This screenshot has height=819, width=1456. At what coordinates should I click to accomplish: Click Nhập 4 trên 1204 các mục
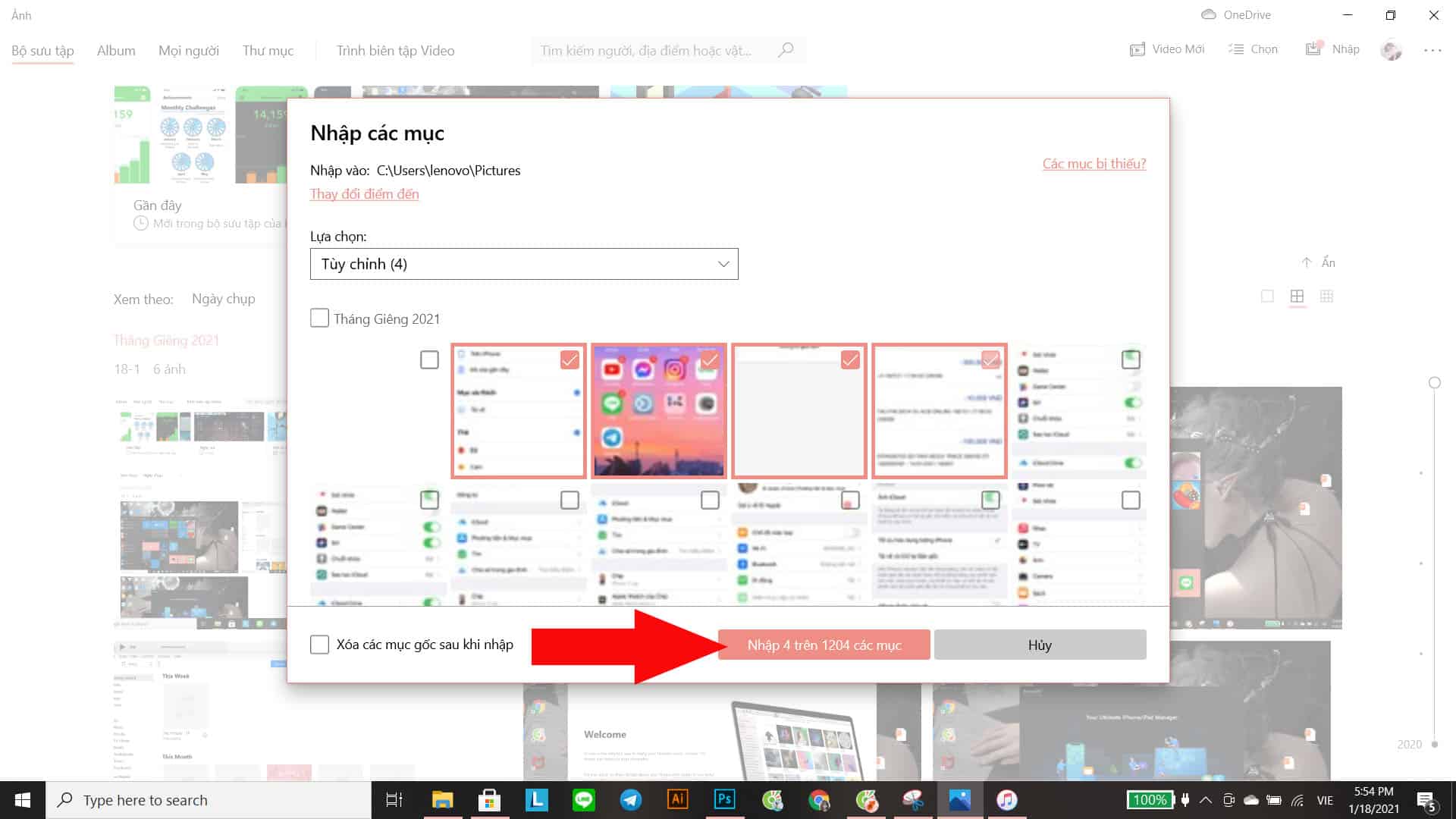coord(824,645)
